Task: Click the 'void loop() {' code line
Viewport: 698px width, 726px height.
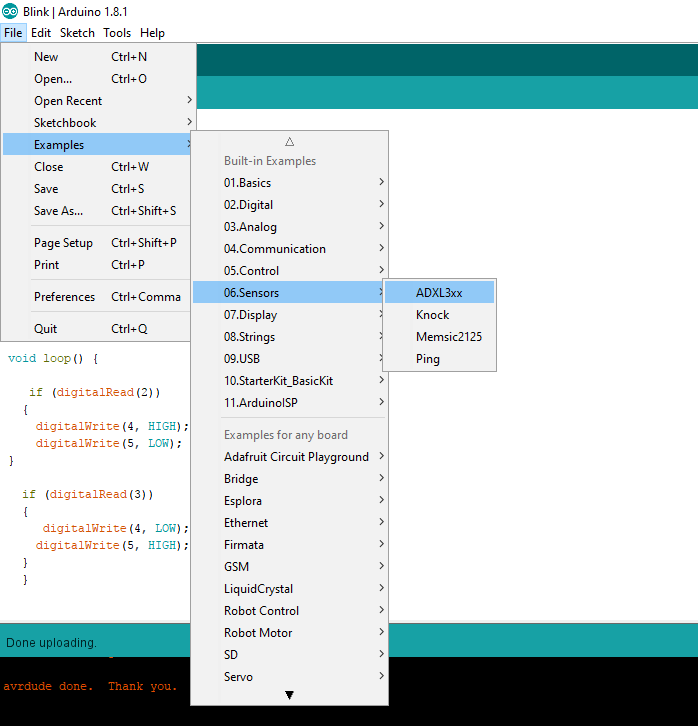Action: pyautogui.click(x=53, y=358)
